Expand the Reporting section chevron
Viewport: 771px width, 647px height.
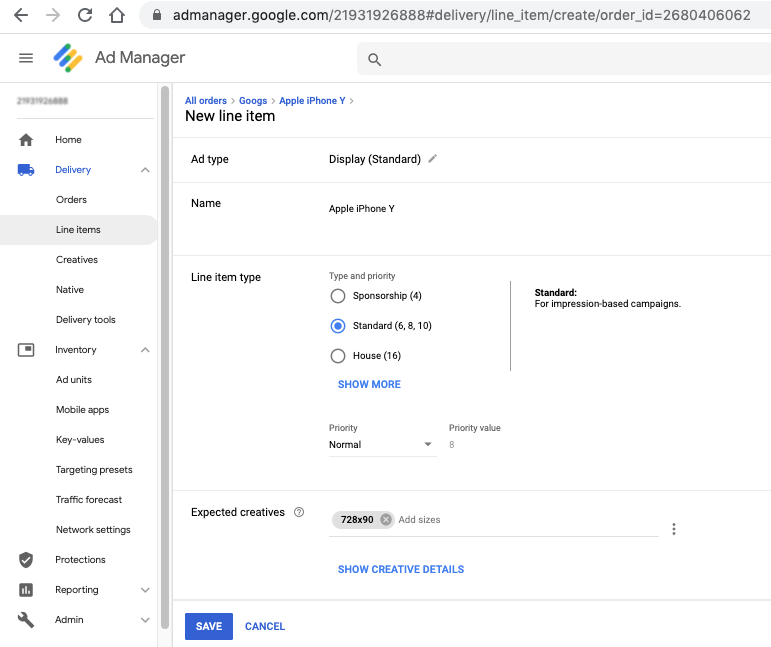[145, 590]
